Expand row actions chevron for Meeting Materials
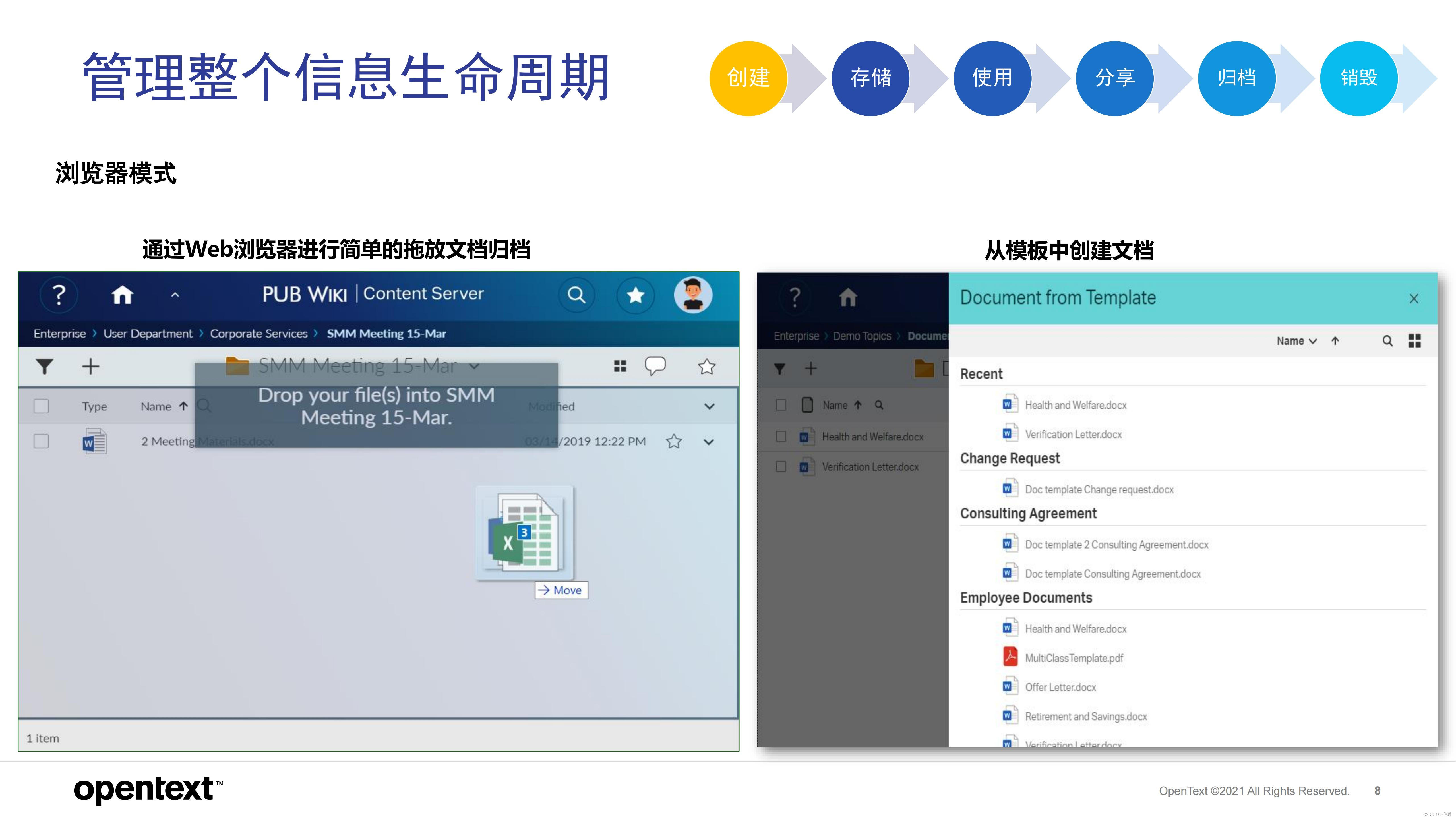Image resolution: width=1456 pixels, height=819 pixels. 709,442
